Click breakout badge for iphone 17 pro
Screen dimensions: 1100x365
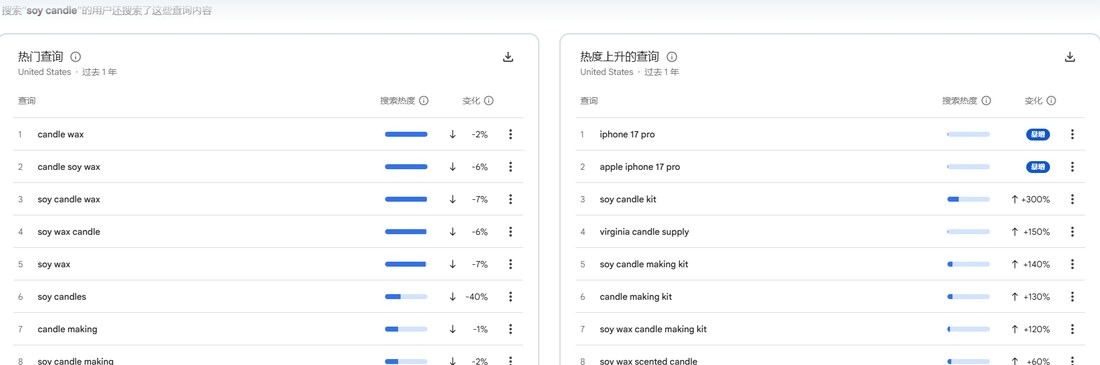tap(1038, 134)
